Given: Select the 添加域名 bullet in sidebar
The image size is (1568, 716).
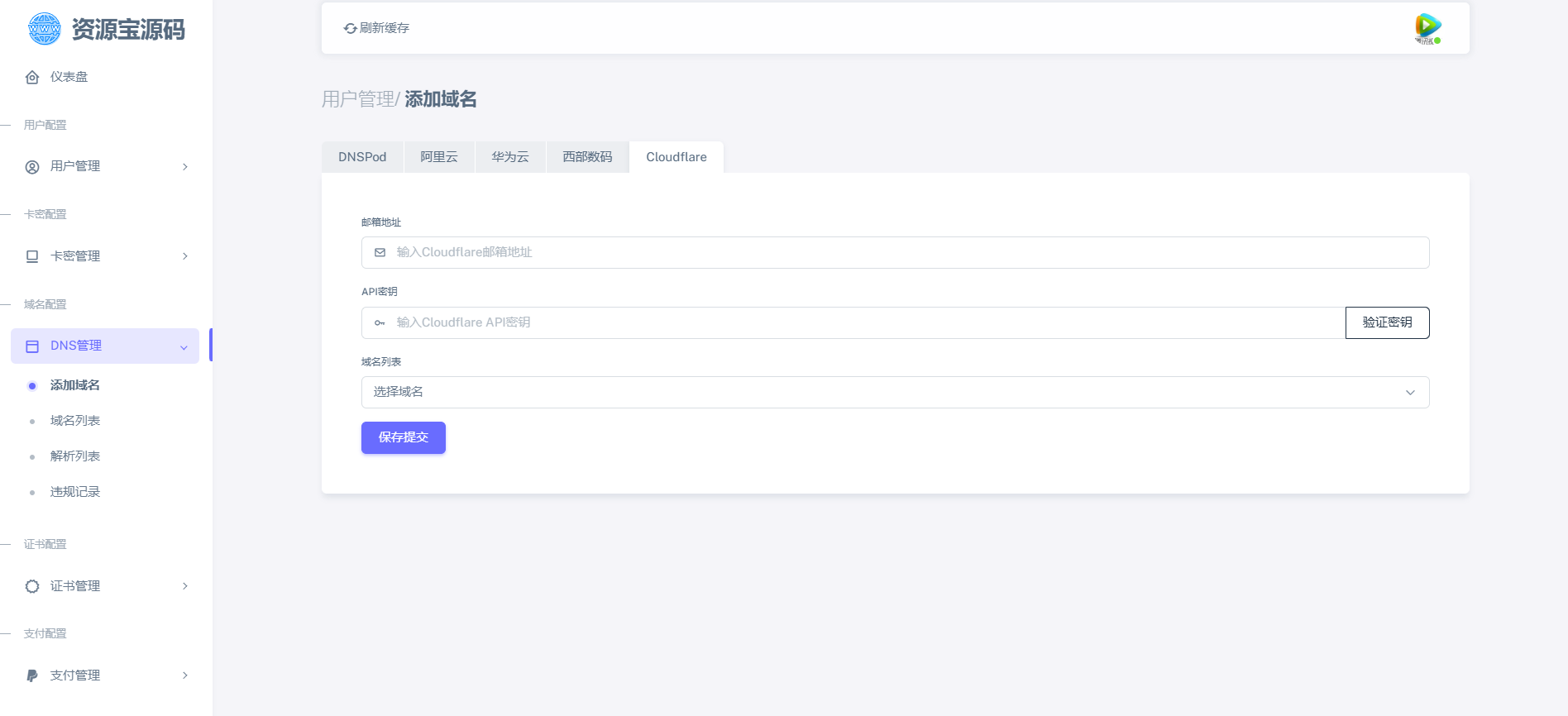Looking at the screenshot, I should 32,386.
